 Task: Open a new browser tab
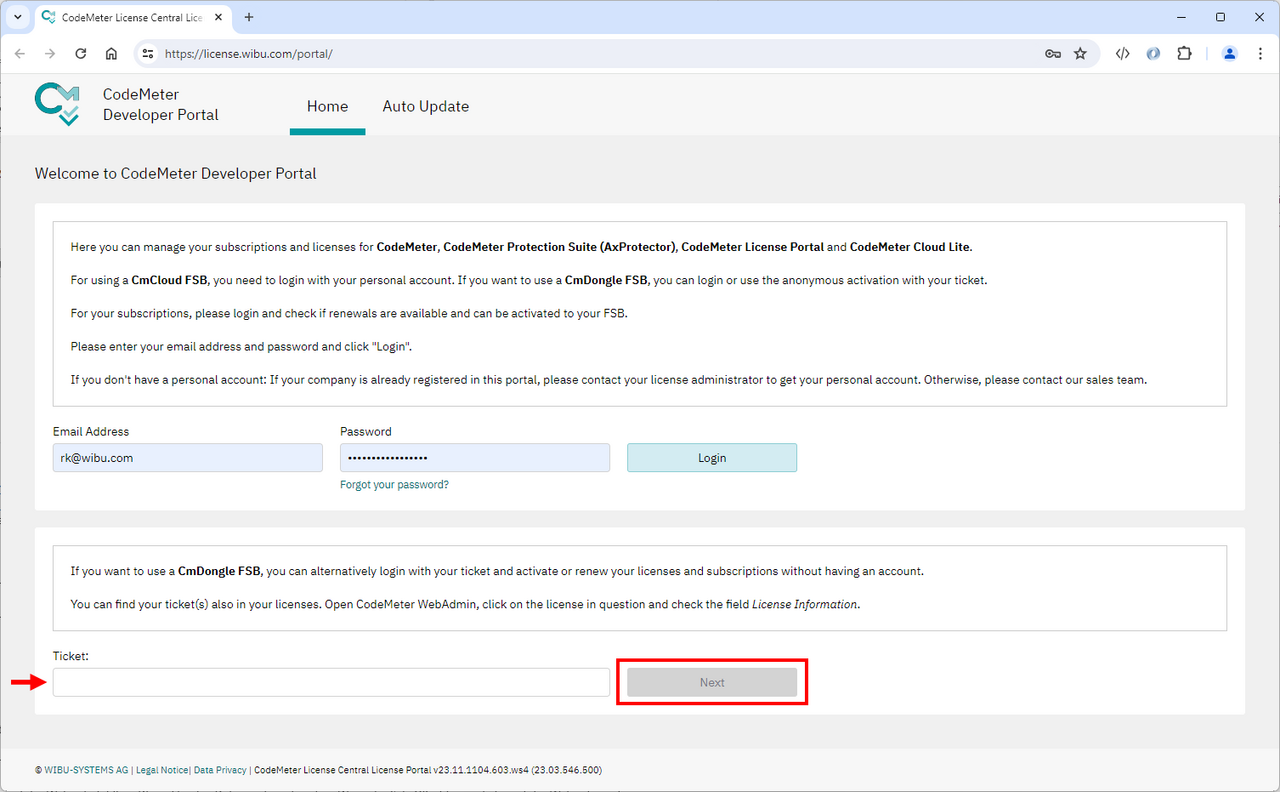249,17
